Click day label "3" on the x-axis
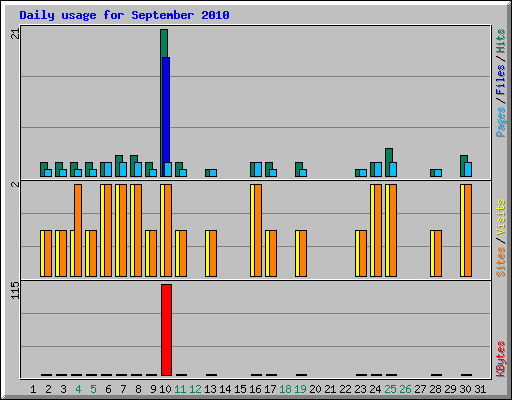The height and width of the screenshot is (400, 512). (63, 389)
